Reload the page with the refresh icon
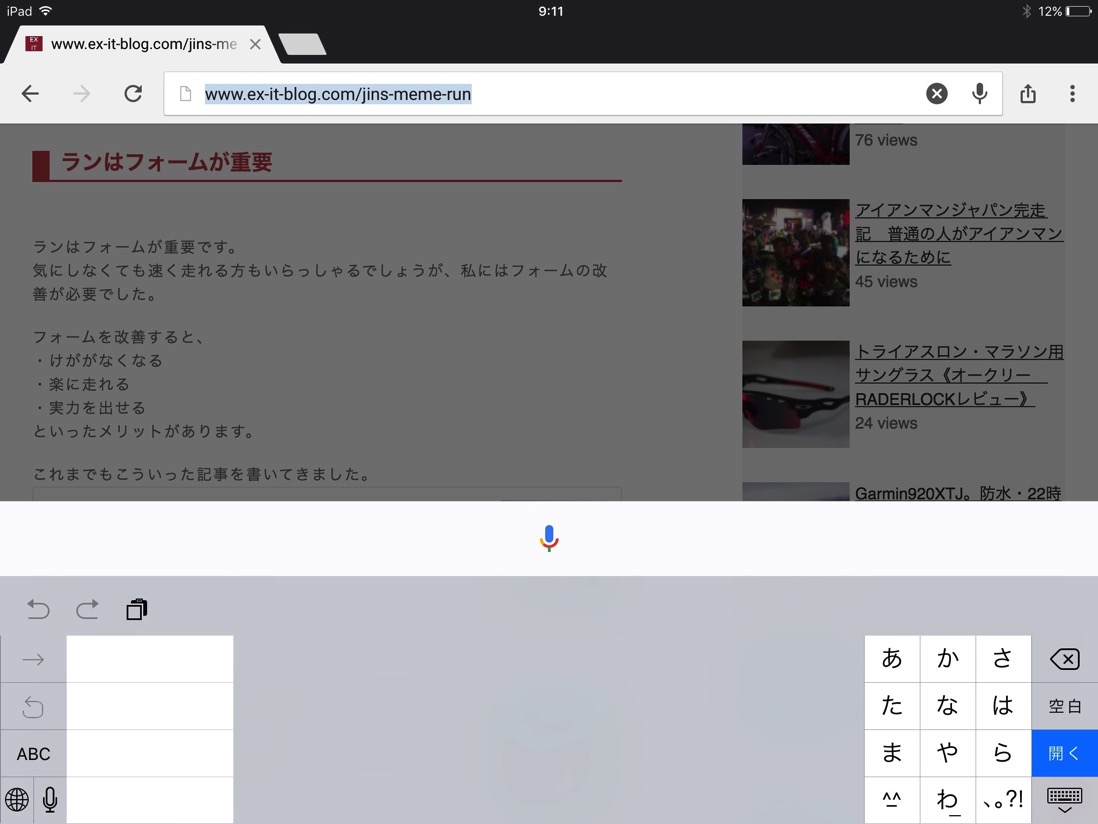The width and height of the screenshot is (1098, 824). coord(133,93)
